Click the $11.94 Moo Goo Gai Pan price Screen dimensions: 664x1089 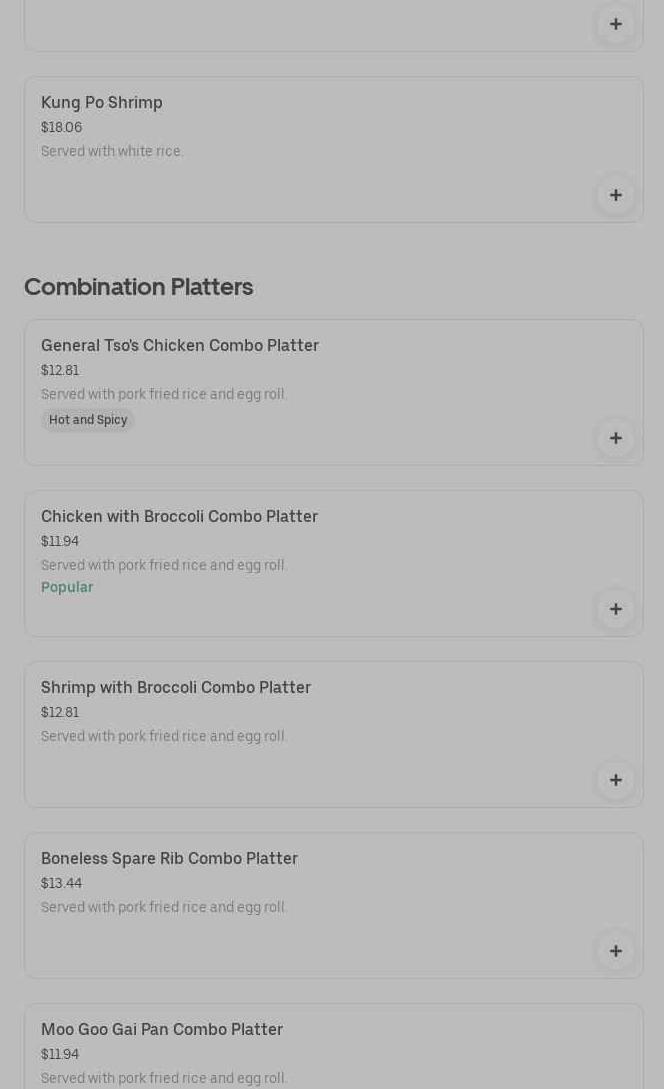pos(60,1055)
